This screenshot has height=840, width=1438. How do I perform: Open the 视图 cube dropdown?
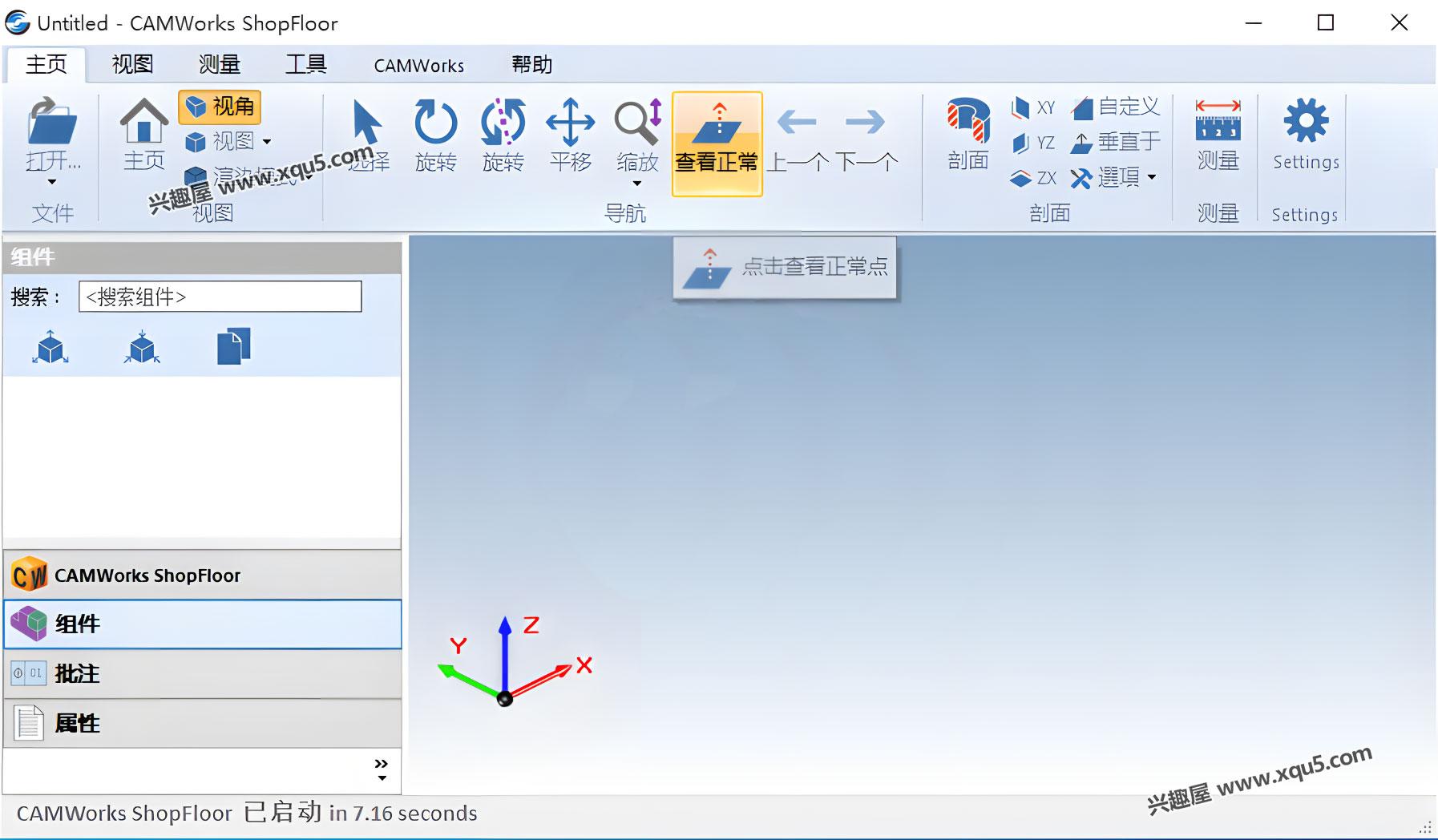228,142
